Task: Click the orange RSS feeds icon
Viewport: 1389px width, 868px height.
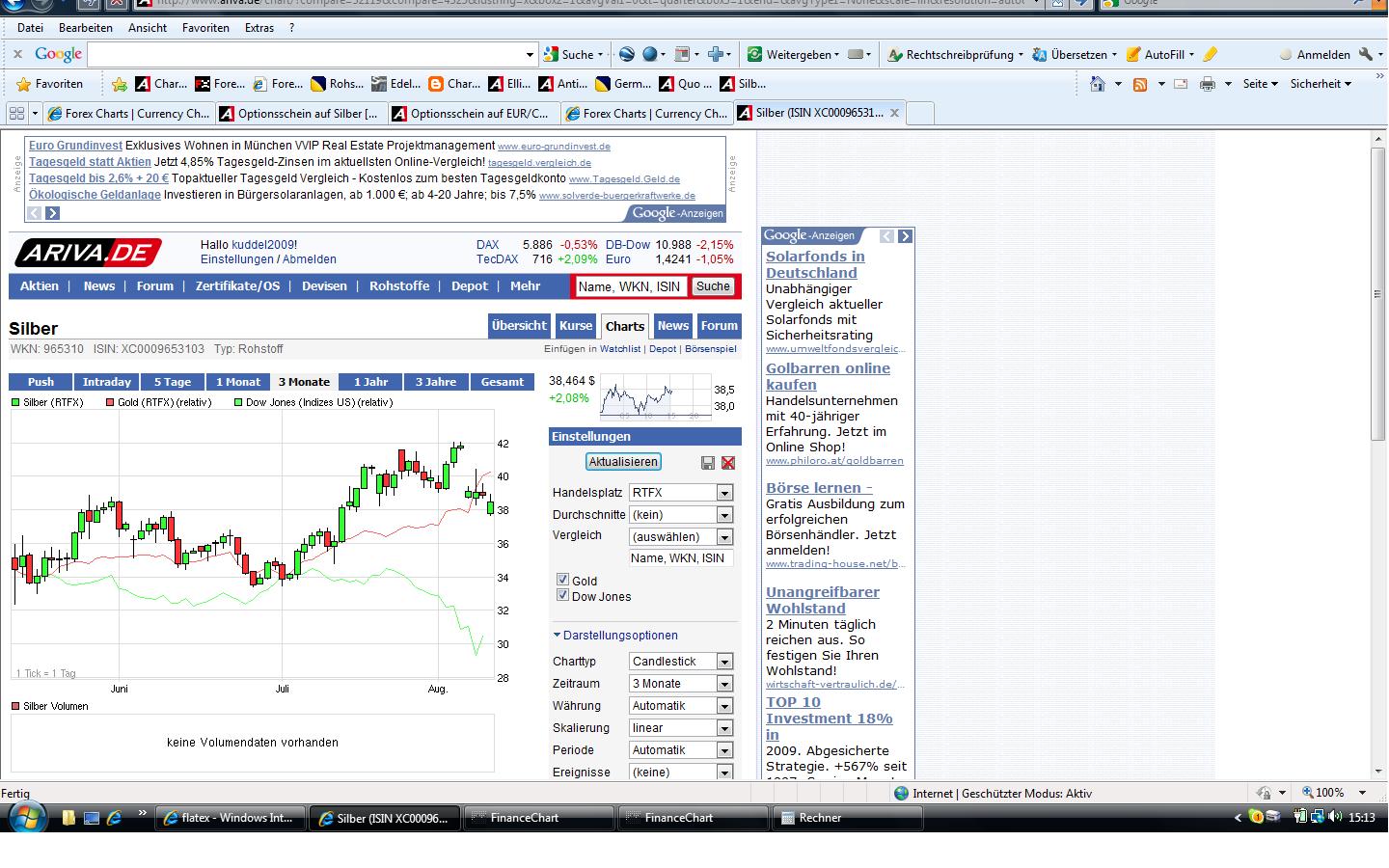Action: coord(1140,84)
